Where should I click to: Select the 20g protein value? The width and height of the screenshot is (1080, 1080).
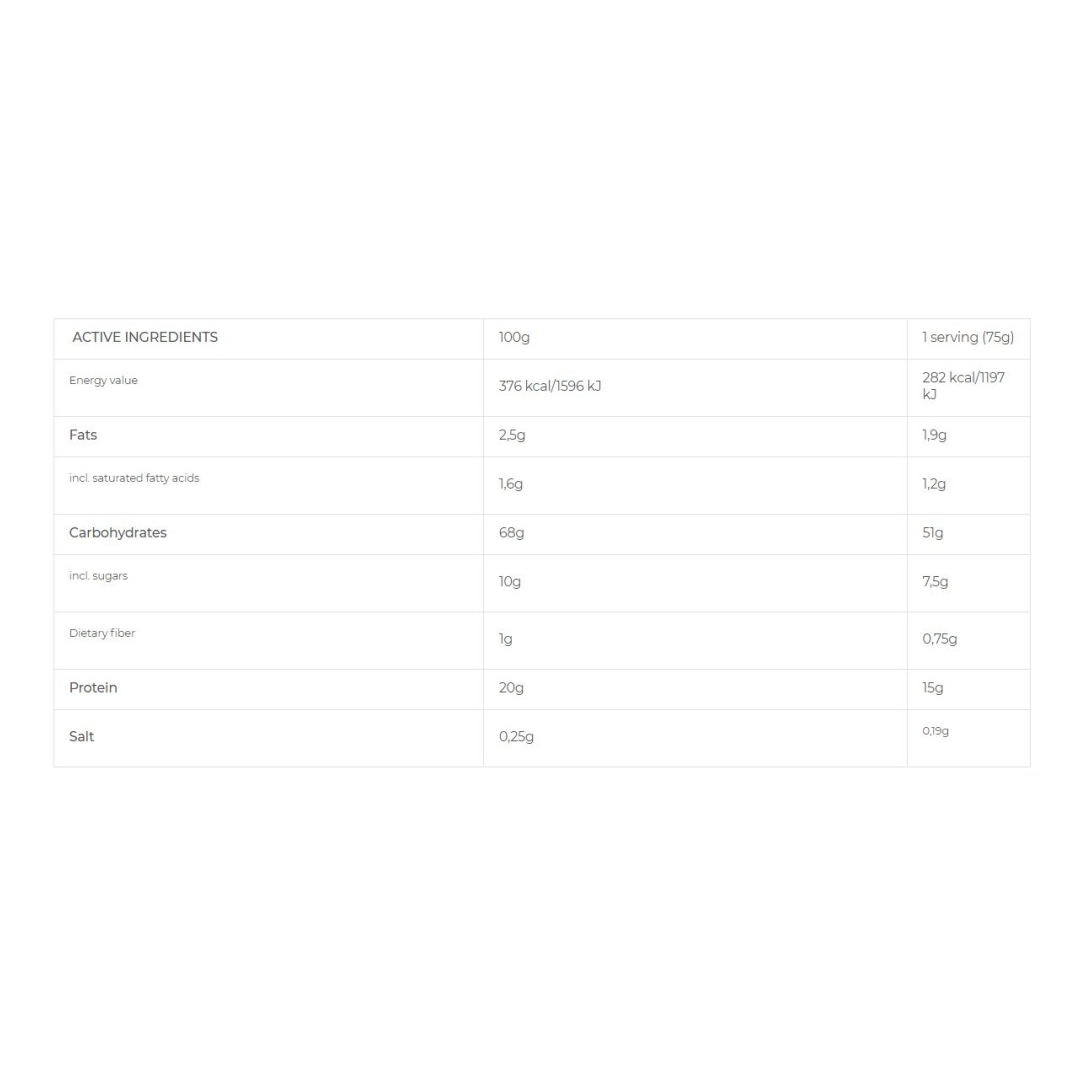tap(511, 689)
